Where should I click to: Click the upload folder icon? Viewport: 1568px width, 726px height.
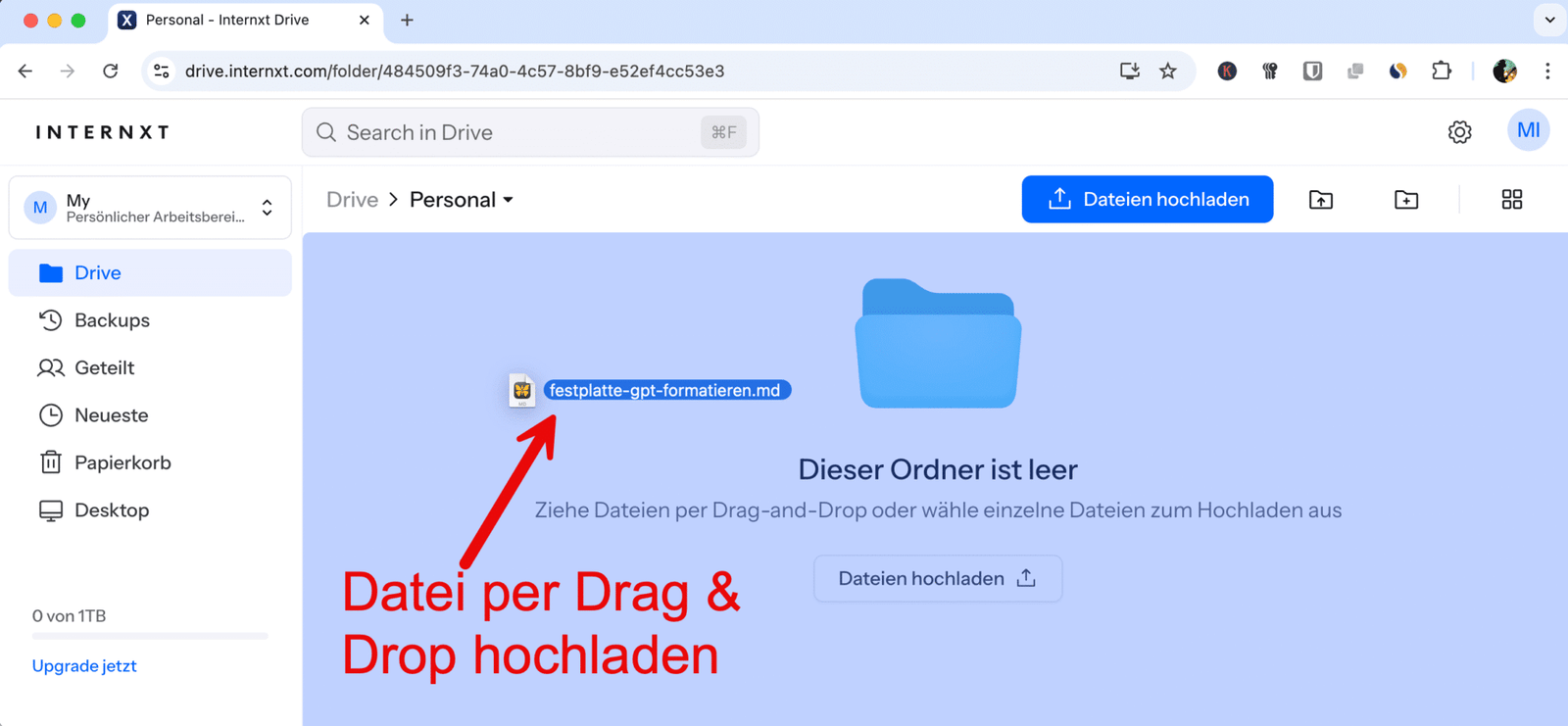1321,200
